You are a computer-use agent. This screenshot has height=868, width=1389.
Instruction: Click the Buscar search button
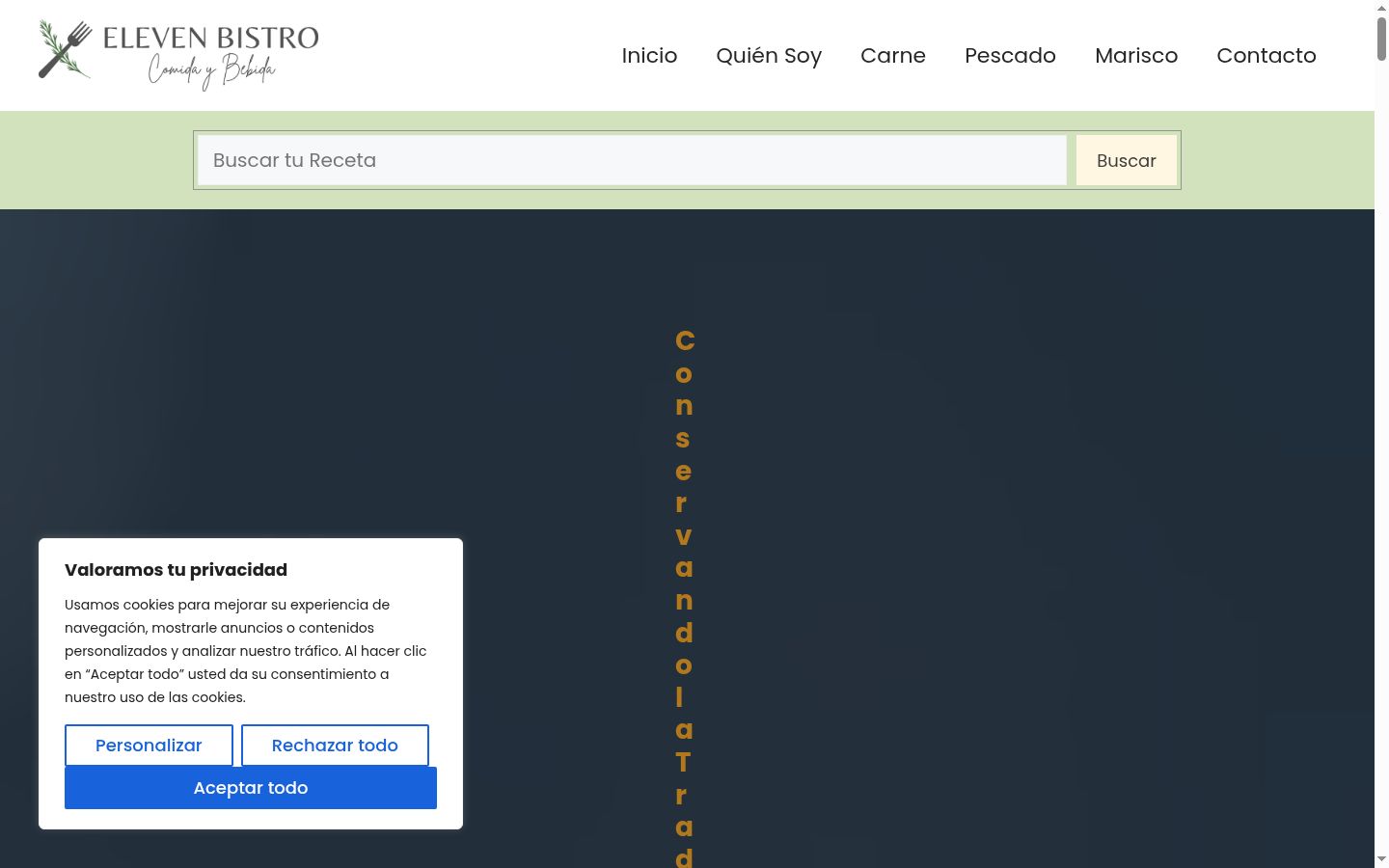pyautogui.click(x=1127, y=160)
